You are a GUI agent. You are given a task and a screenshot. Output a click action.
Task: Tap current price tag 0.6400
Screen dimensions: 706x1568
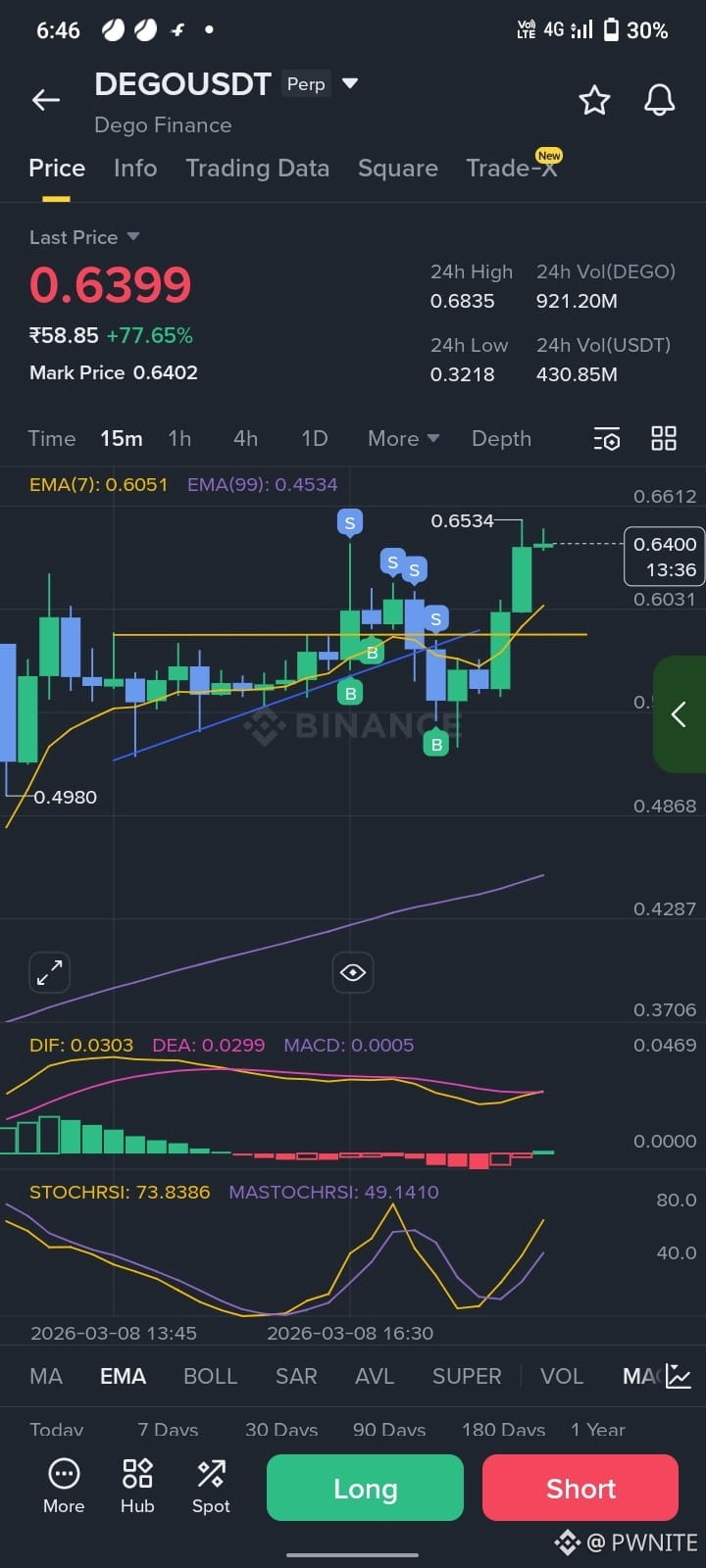[664, 557]
